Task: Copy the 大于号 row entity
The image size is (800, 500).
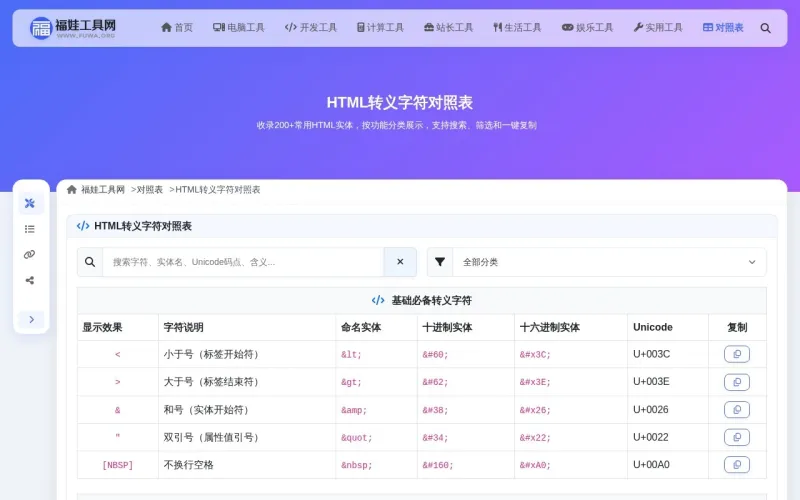Action: tap(737, 382)
